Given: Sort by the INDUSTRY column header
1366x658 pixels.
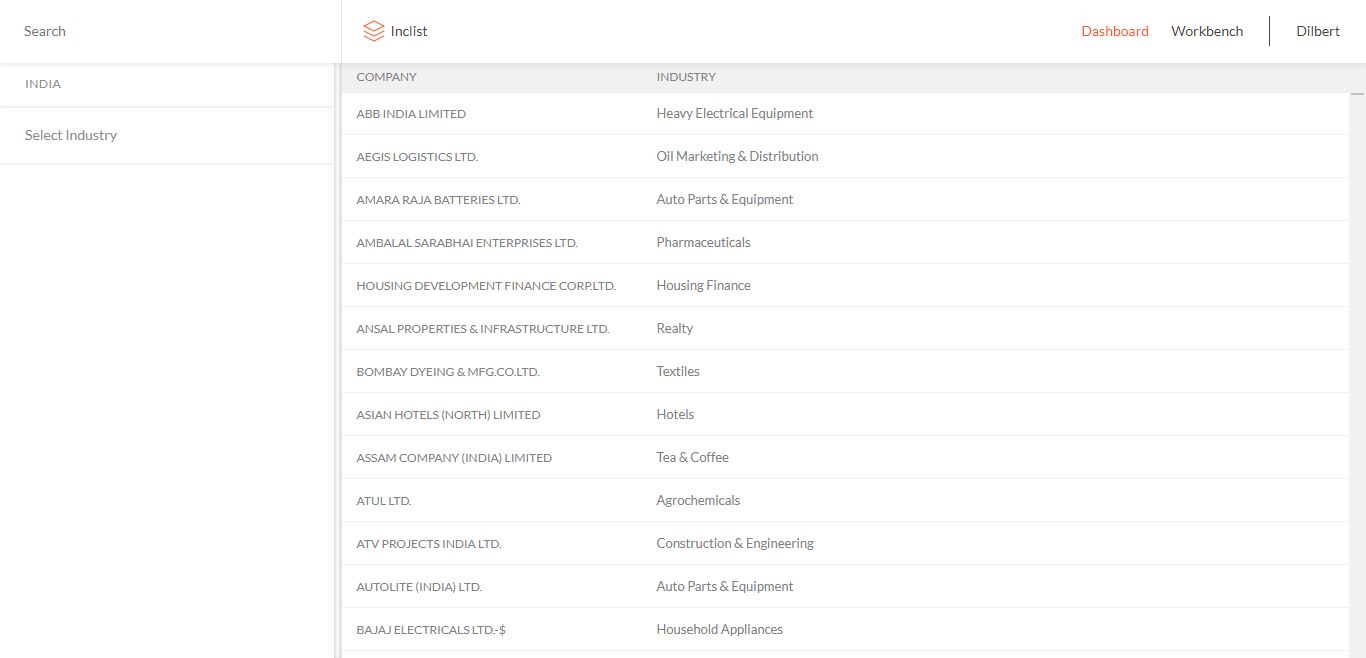Looking at the screenshot, I should (686, 77).
